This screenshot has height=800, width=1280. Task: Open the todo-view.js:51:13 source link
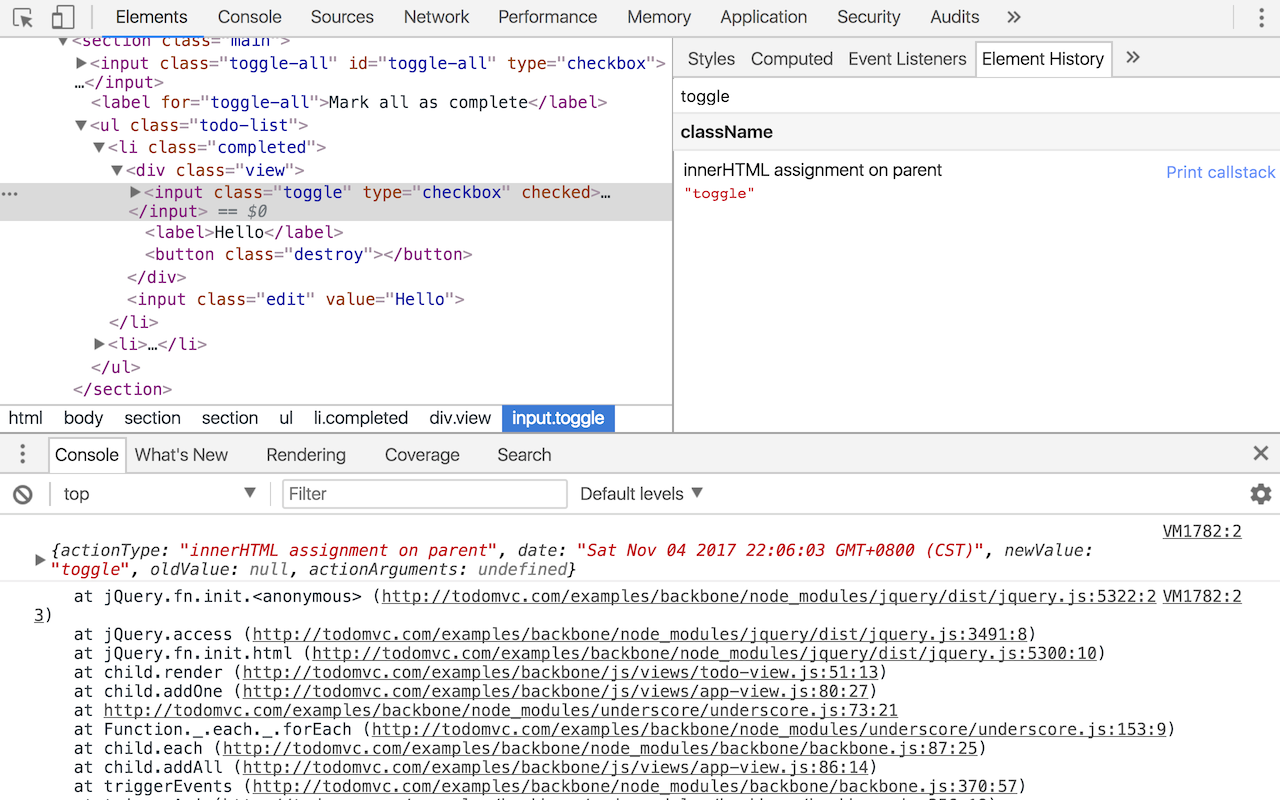tap(560, 672)
